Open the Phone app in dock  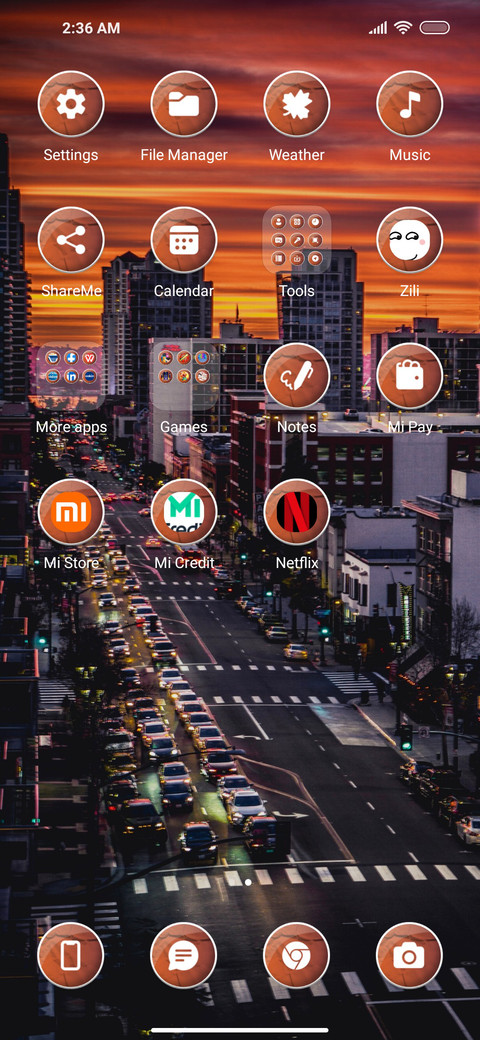(71, 956)
